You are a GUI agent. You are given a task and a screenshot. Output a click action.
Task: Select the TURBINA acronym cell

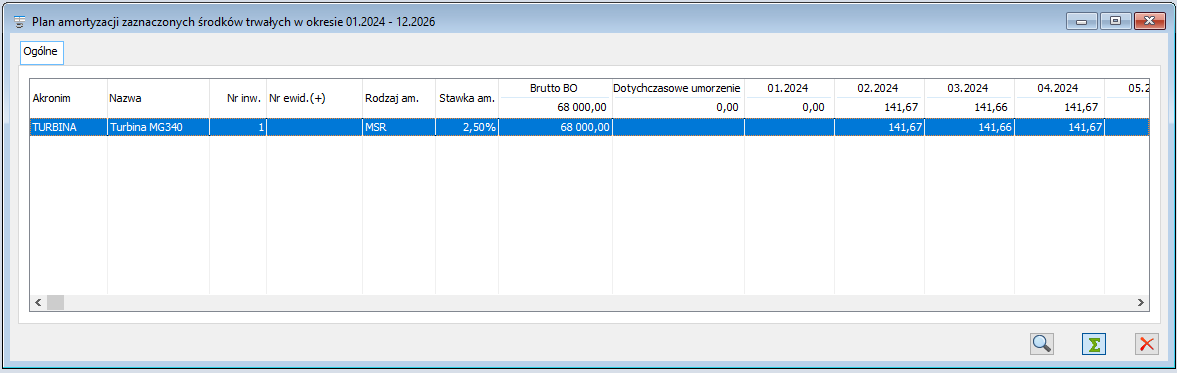click(x=68, y=128)
